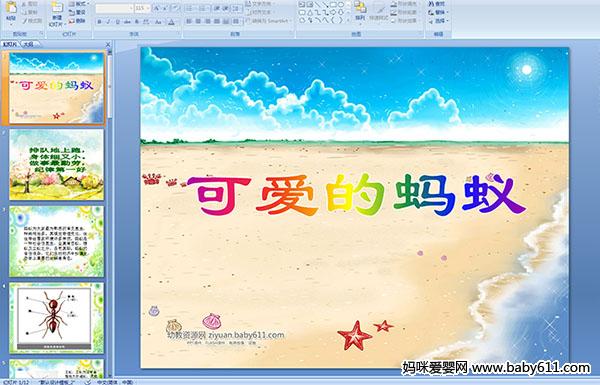Toggle Underline text formatting
This screenshot has width=600, height=385.
(117, 22)
